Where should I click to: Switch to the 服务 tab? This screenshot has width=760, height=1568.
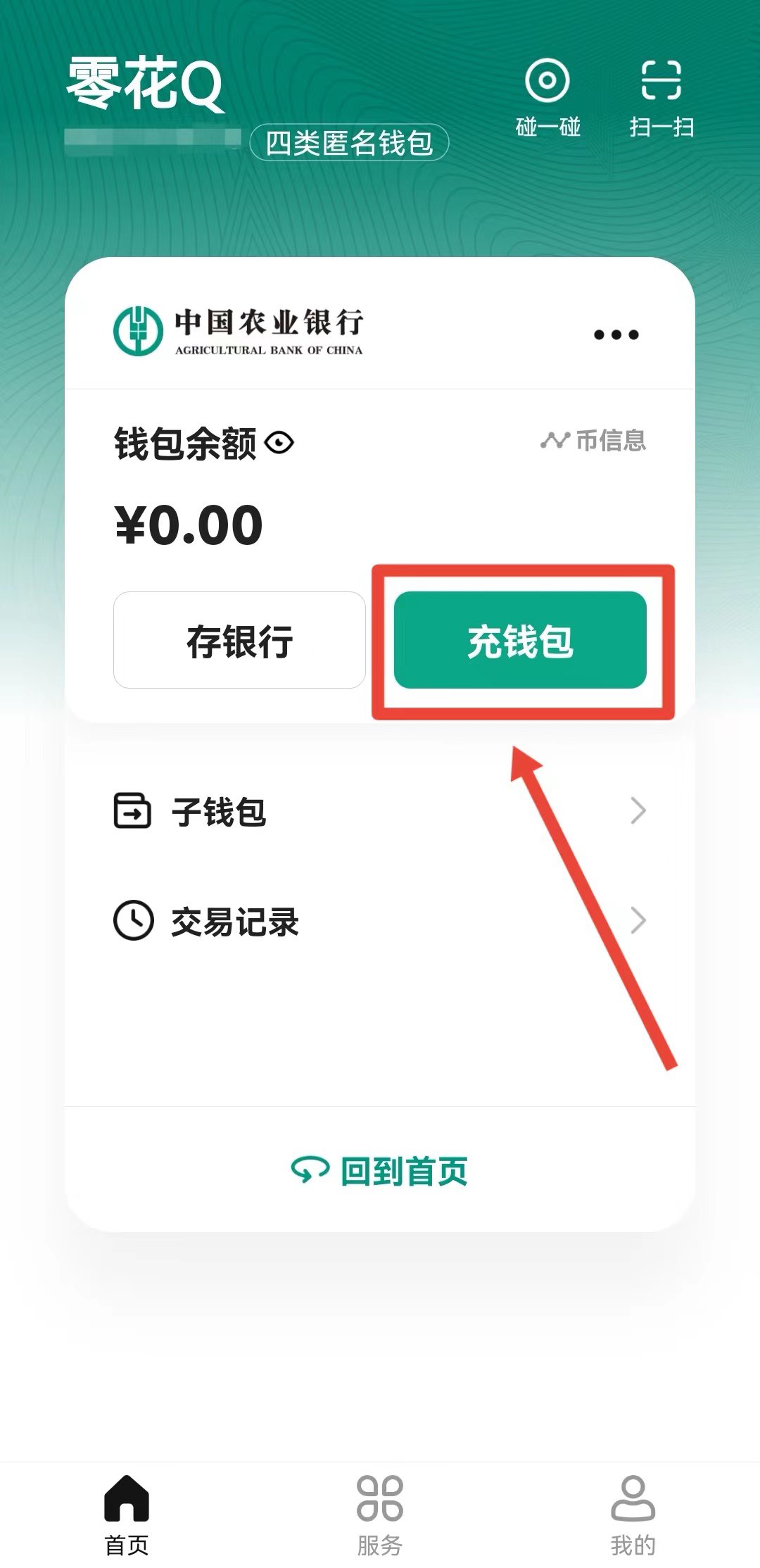click(380, 1515)
